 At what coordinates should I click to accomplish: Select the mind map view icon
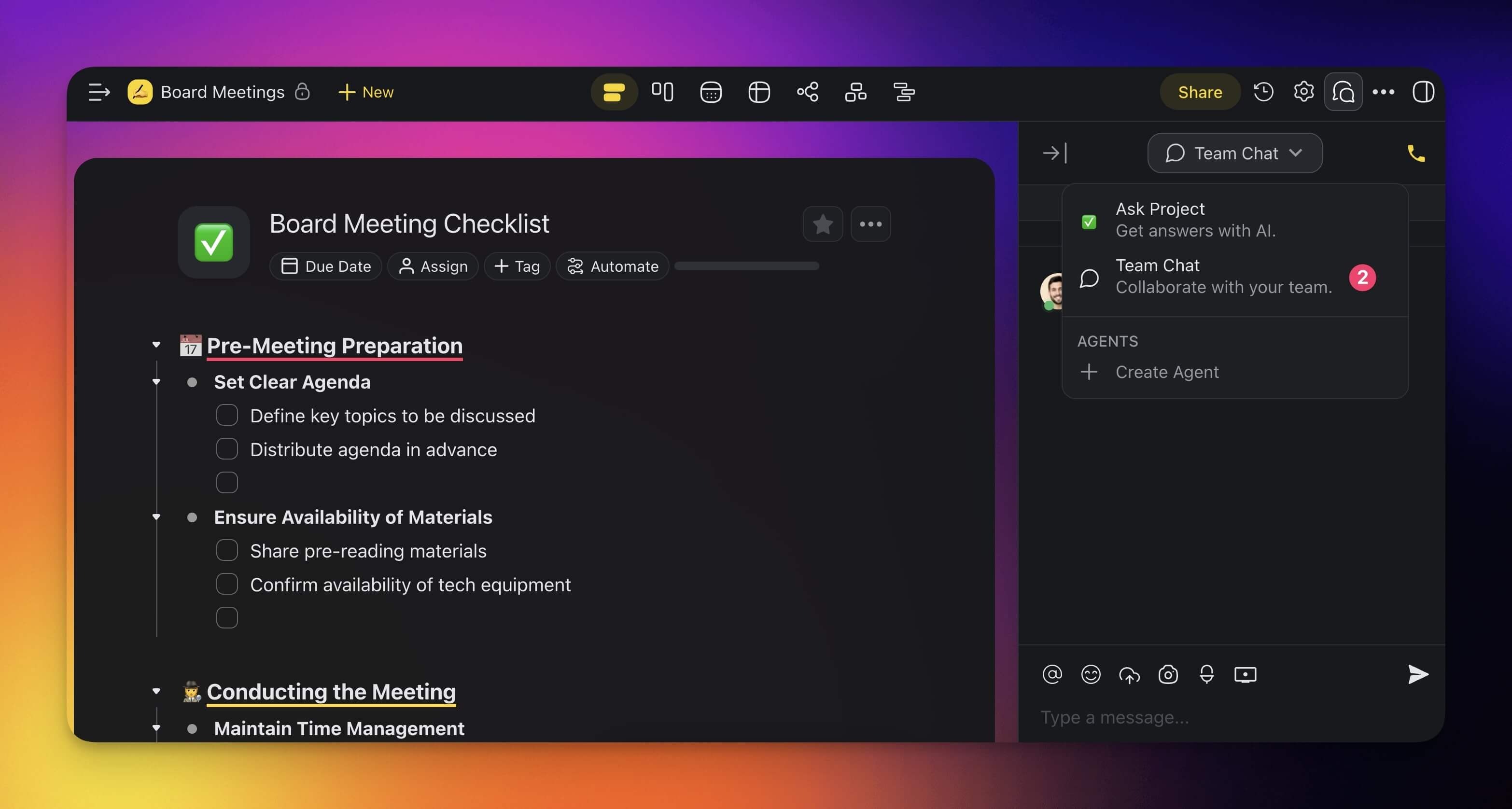[x=807, y=92]
